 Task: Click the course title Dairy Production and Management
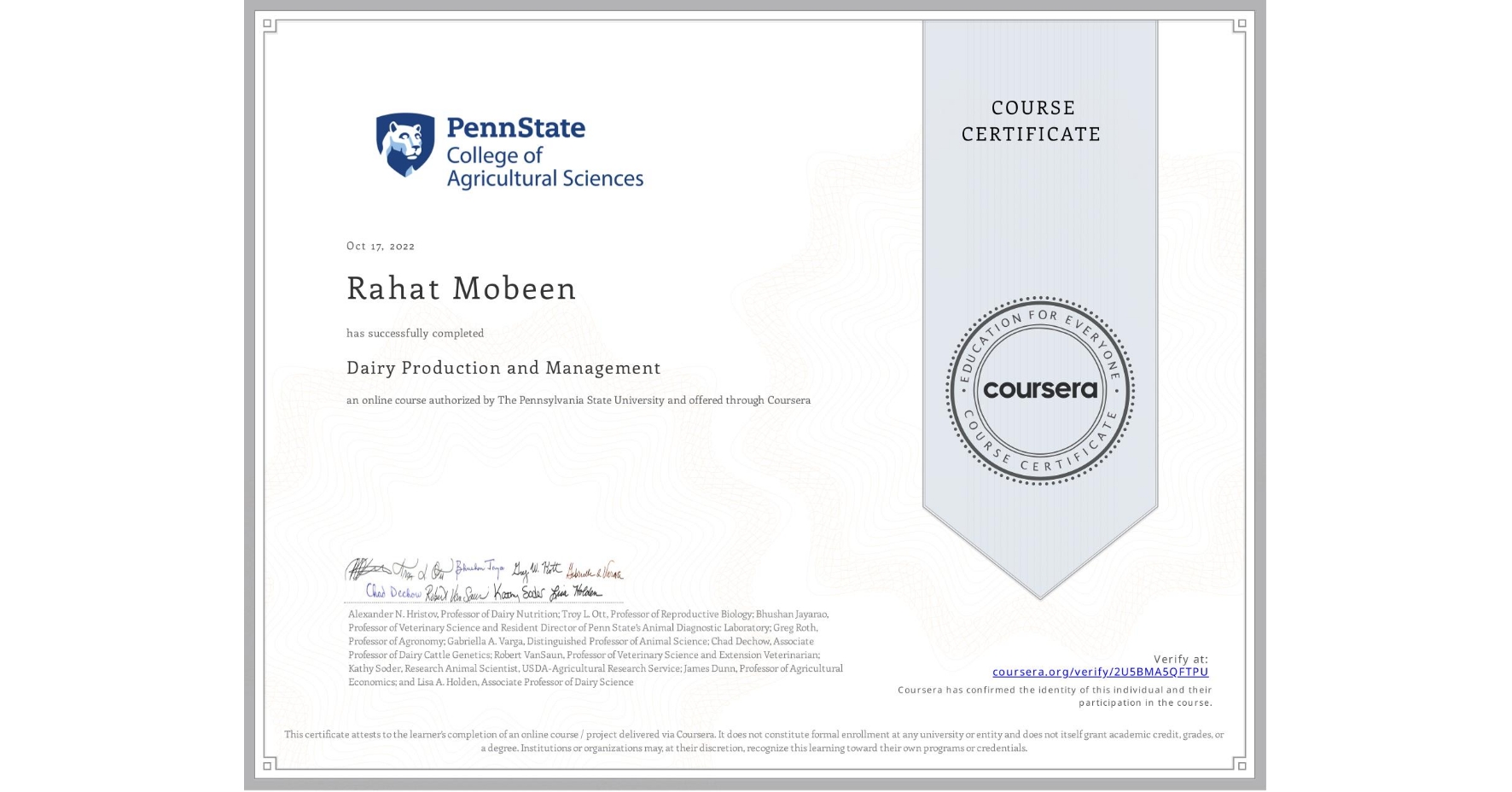click(503, 368)
